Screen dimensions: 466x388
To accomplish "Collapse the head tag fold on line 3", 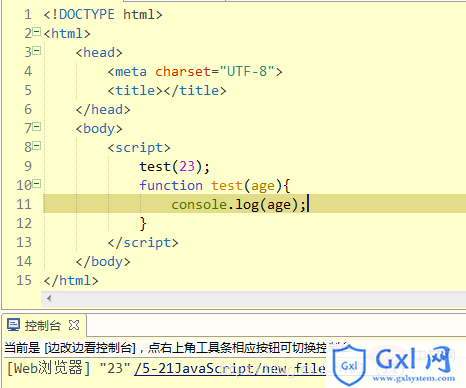I will tap(37, 51).
